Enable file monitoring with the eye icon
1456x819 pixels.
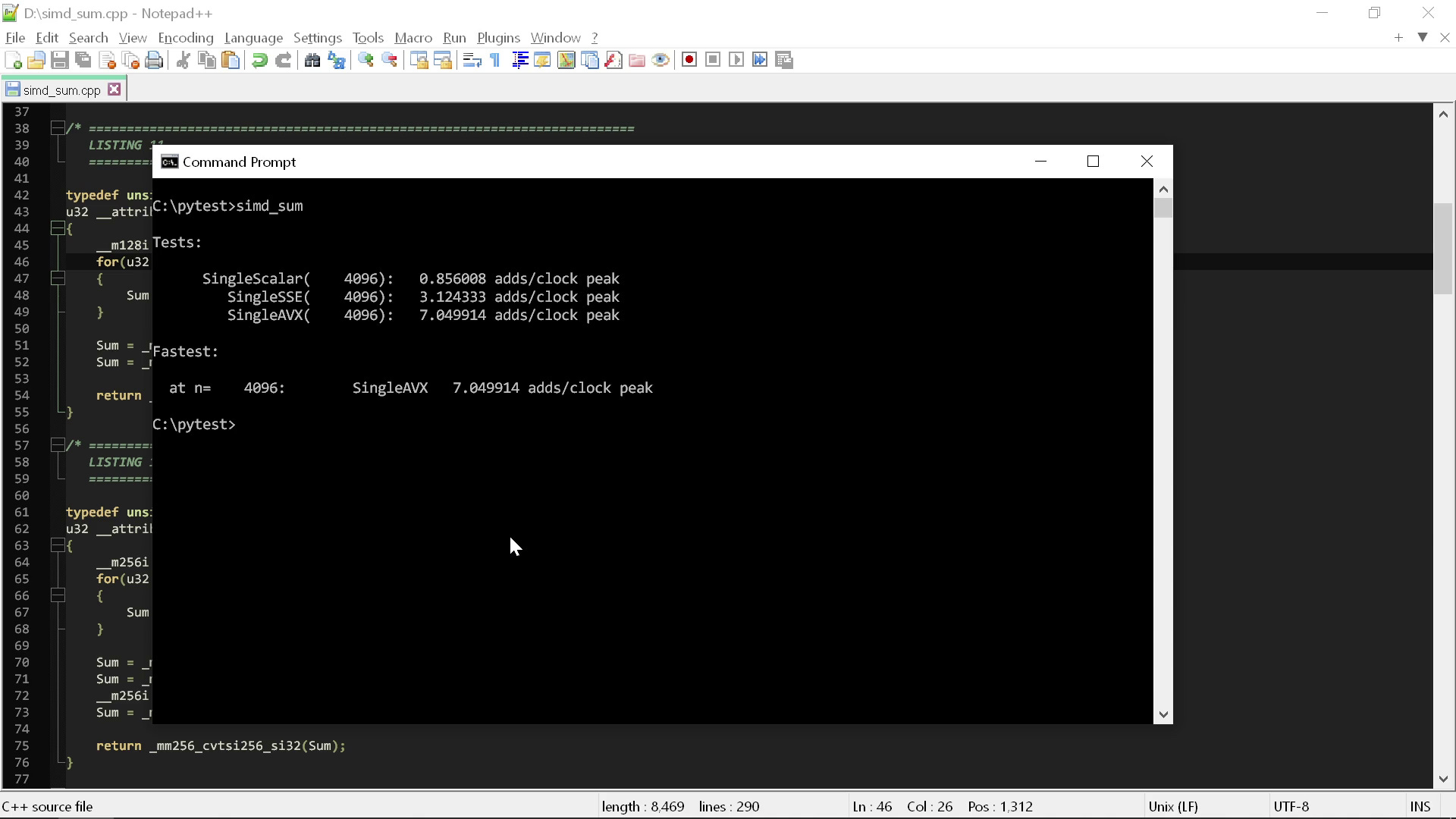tap(661, 60)
